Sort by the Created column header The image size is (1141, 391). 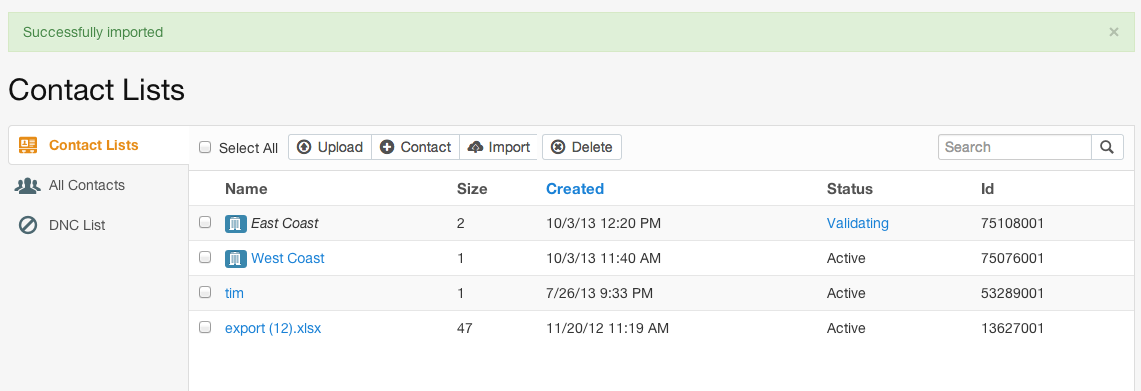point(575,189)
